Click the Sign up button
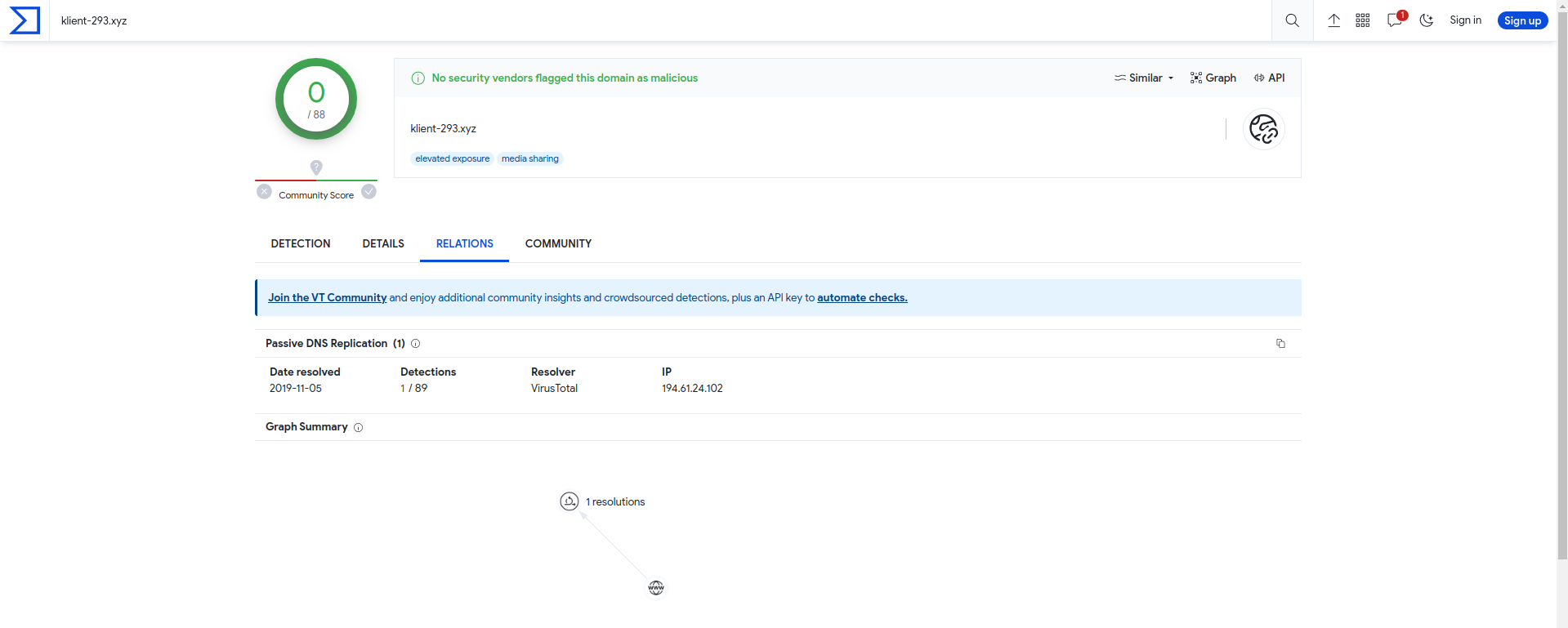Screen dimensions: 1568x628 (x=1521, y=20)
